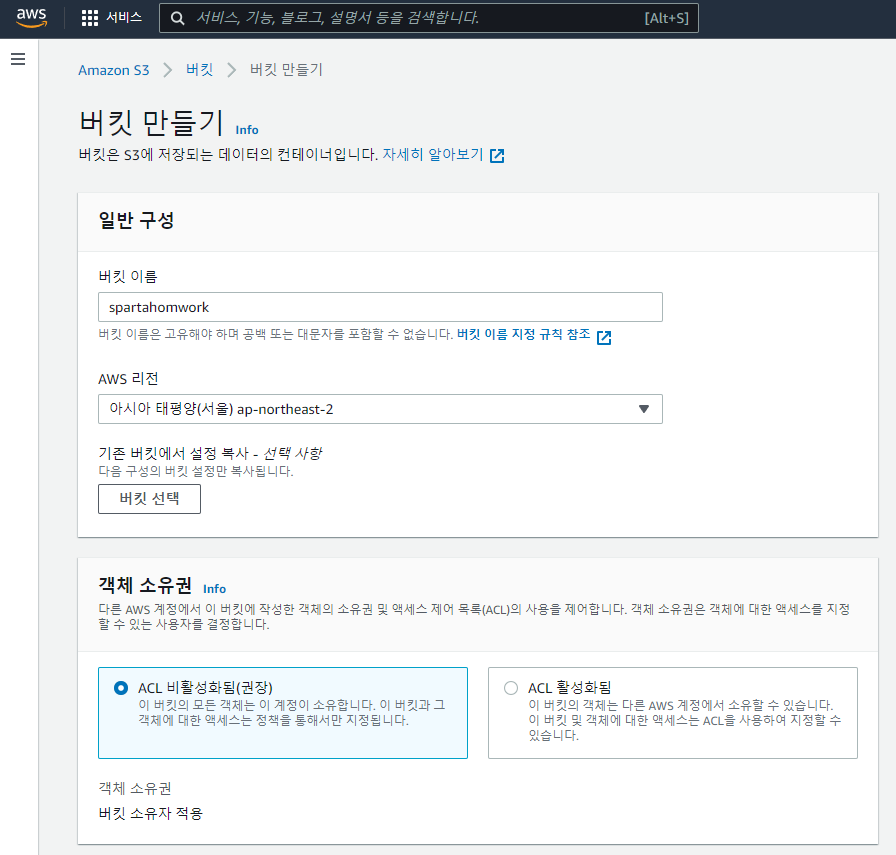Image resolution: width=896 pixels, height=855 pixels.
Task: Click the 버킷 소유자 적용 text
Action: pyautogui.click(x=151, y=813)
